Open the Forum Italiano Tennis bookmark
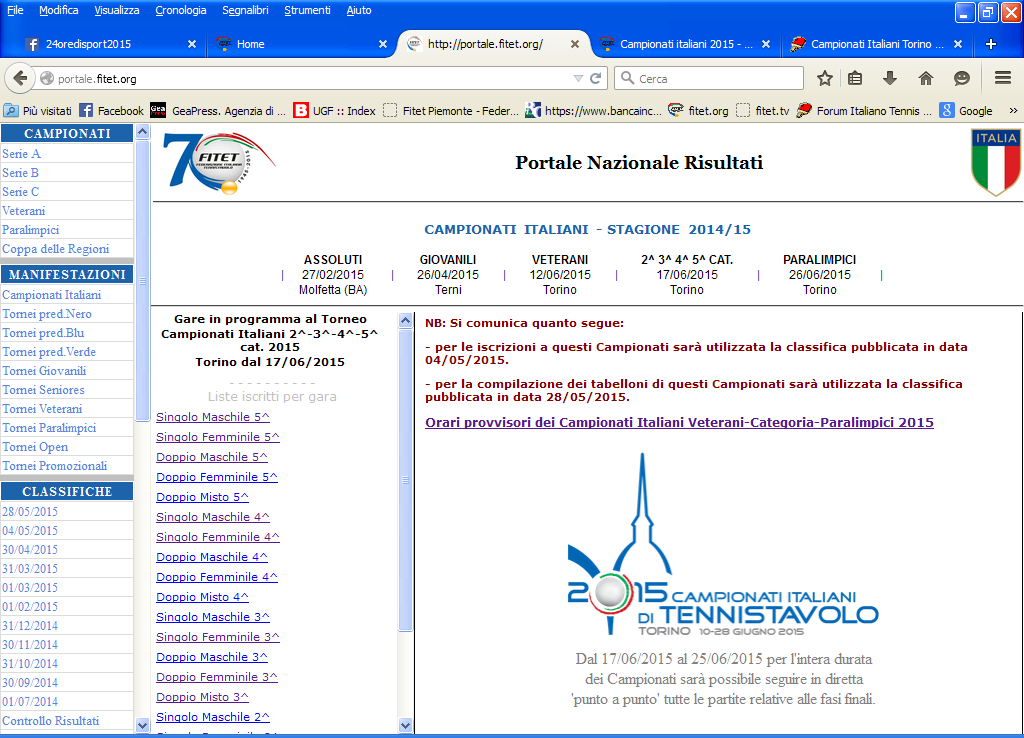Image resolution: width=1024 pixels, height=738 pixels. [x=864, y=110]
